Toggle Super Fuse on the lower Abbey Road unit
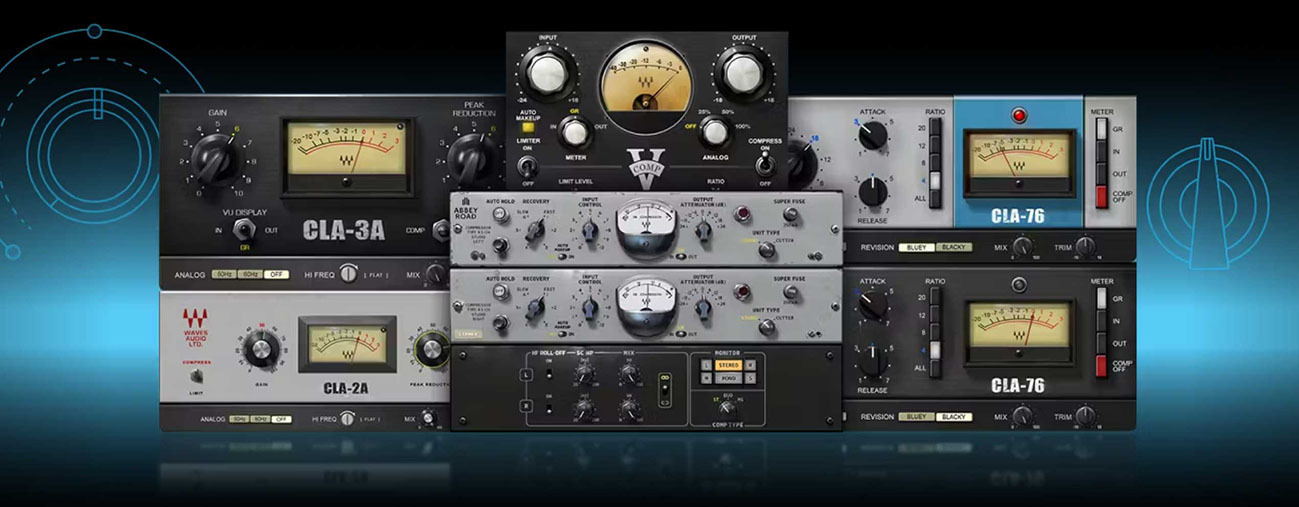1299x507 pixels. [x=791, y=291]
